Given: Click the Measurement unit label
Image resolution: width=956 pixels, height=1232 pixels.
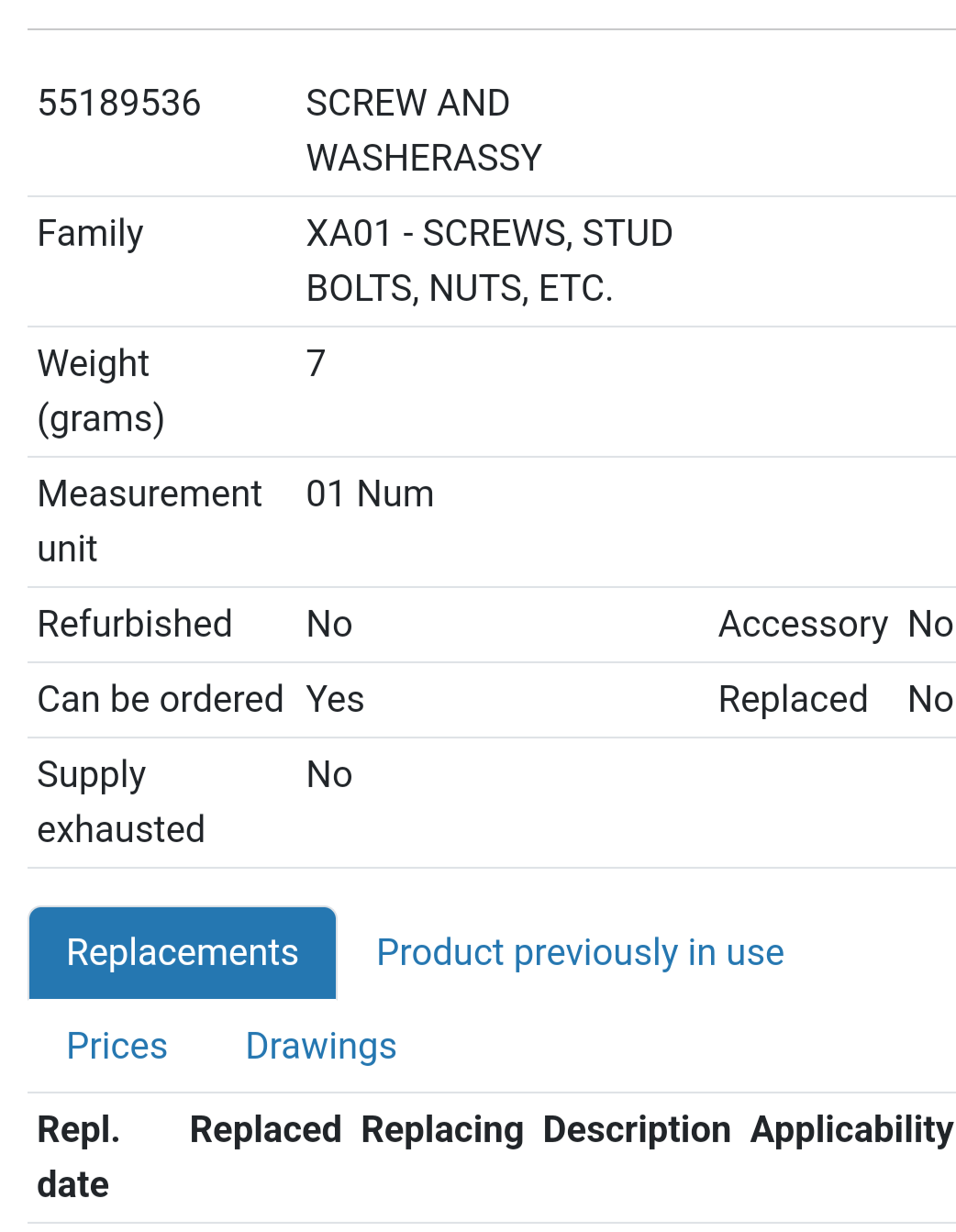Looking at the screenshot, I should point(150,521).
